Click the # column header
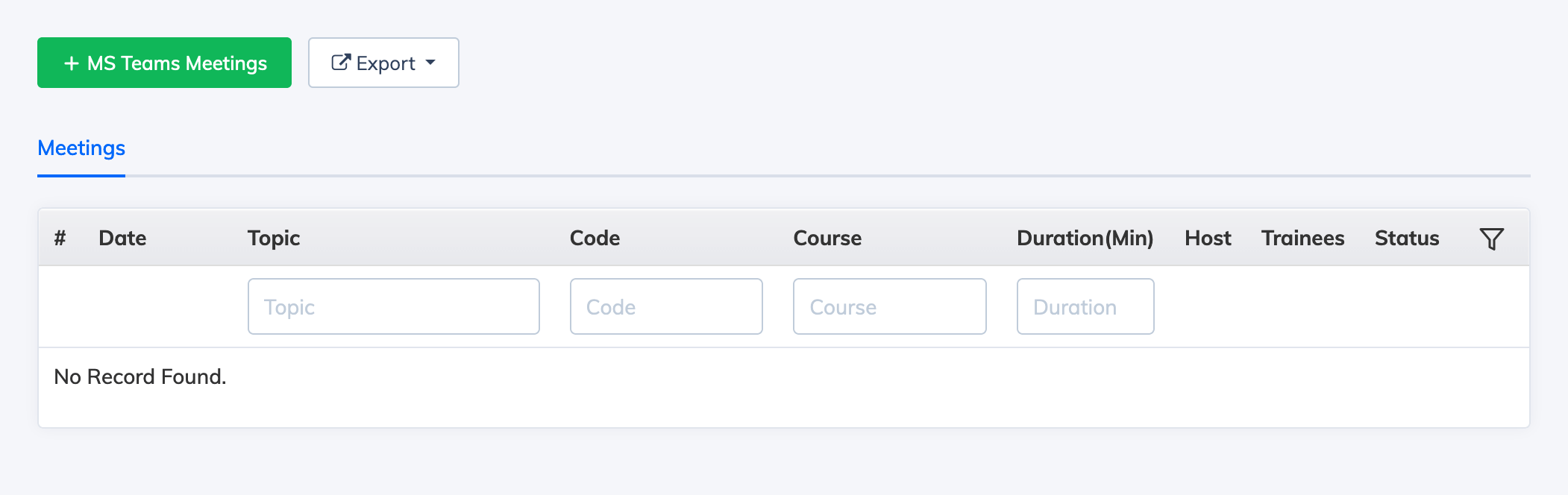1568x495 pixels. pyautogui.click(x=60, y=239)
